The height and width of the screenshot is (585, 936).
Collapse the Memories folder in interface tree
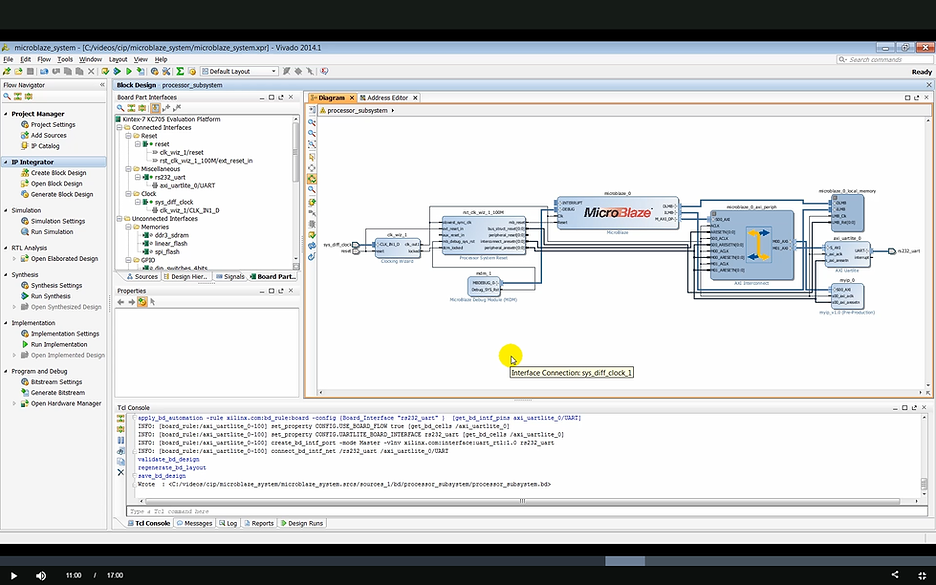tap(128, 227)
